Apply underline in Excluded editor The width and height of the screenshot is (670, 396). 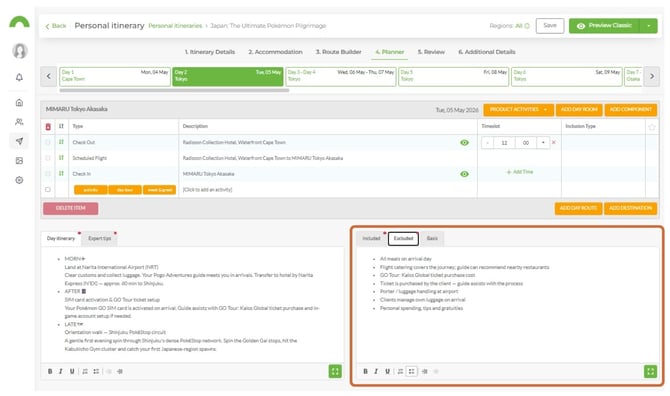387,371
